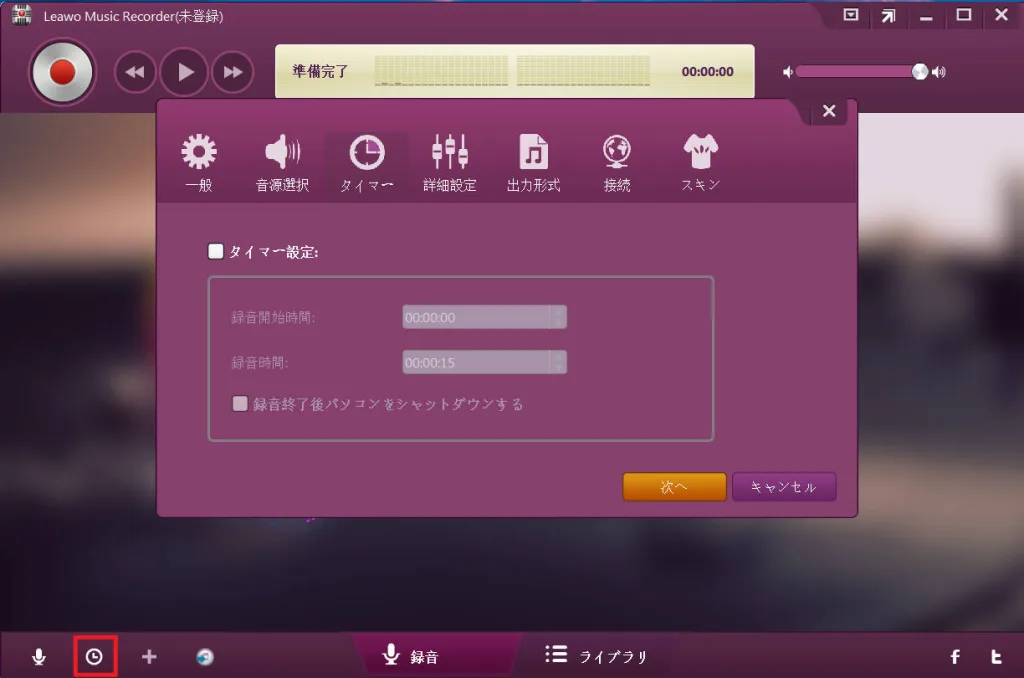Enable the タイマー設定 timer checkbox
Viewport: 1024px width, 678px height.
click(x=215, y=251)
